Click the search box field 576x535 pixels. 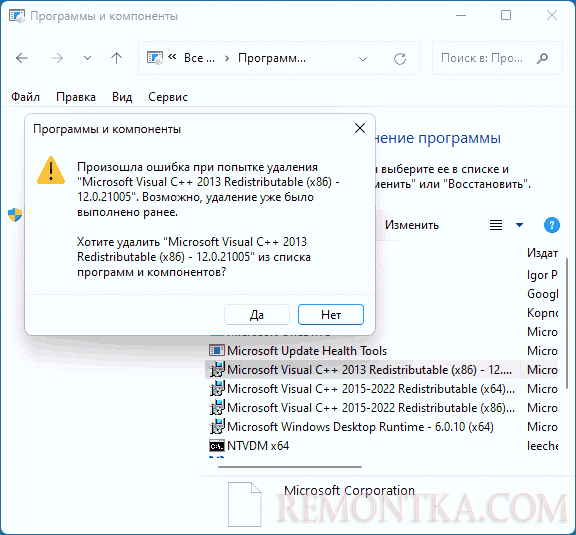[497, 58]
